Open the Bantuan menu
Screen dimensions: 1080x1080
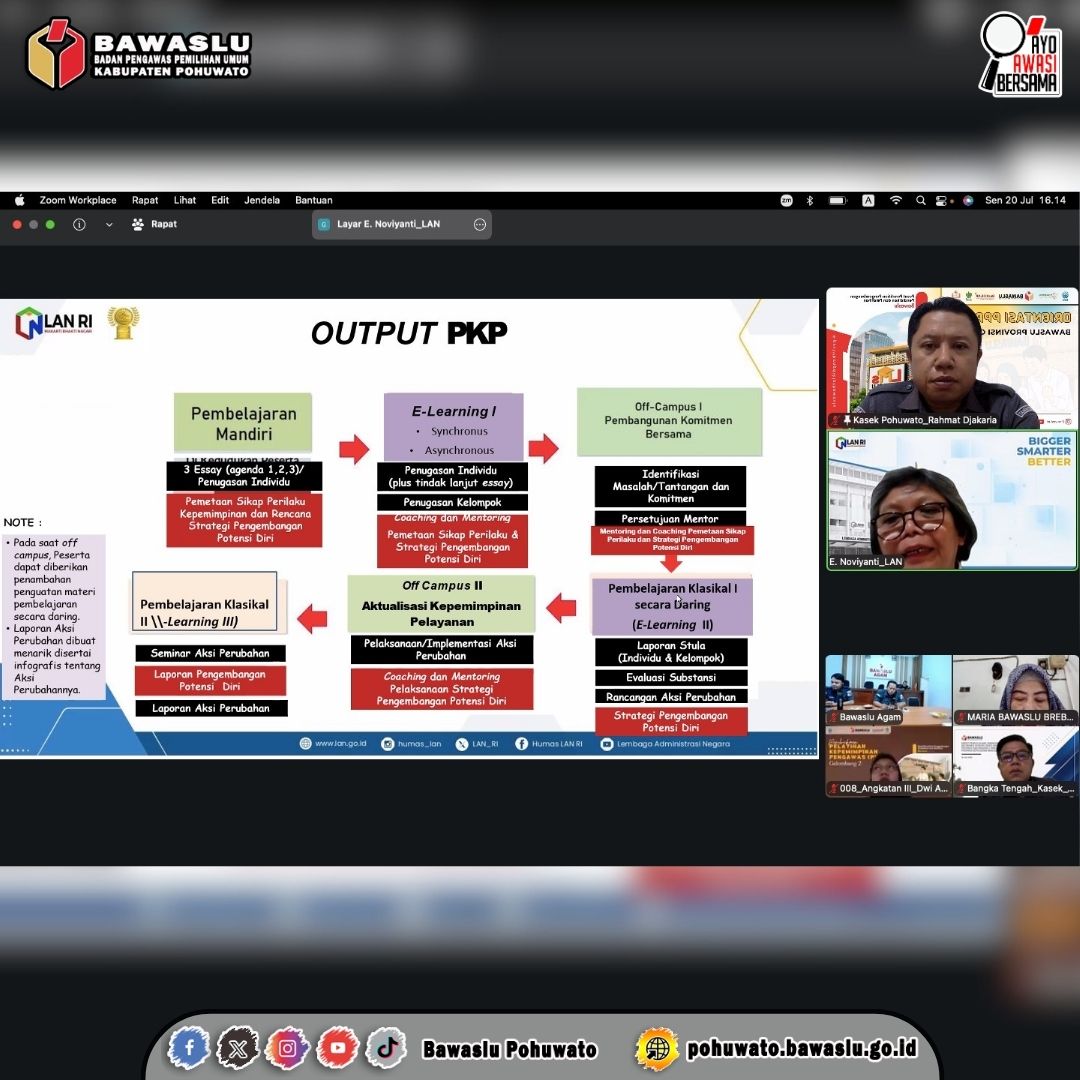point(313,200)
